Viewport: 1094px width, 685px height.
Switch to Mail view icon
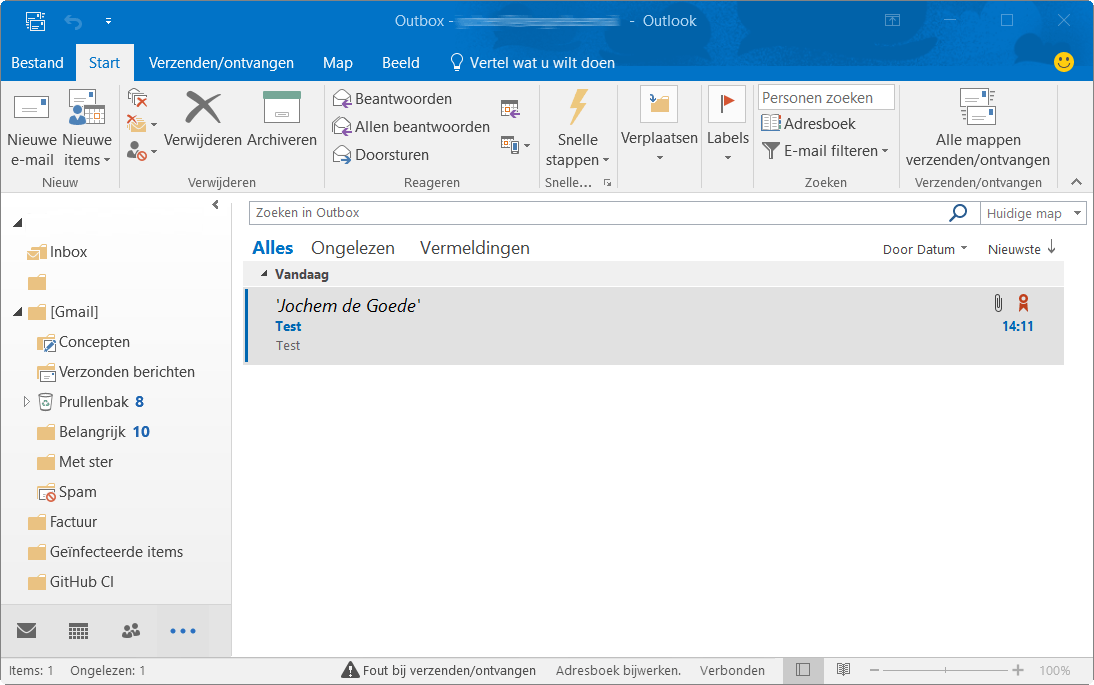tap(27, 631)
